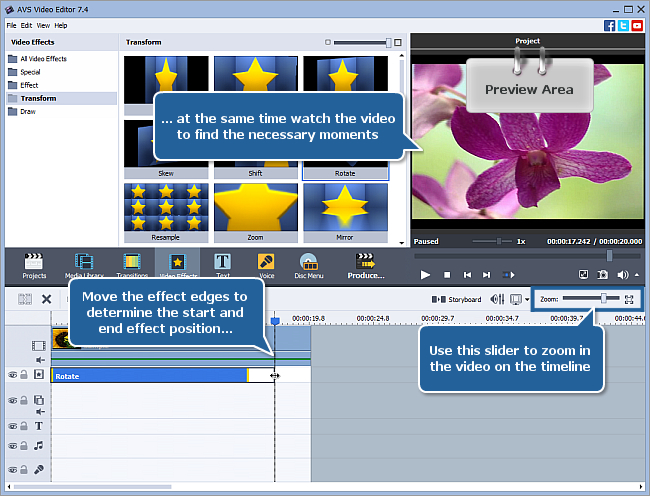This screenshot has height=496, width=650.
Task: Jump to next scene in preview
Action: (509, 275)
